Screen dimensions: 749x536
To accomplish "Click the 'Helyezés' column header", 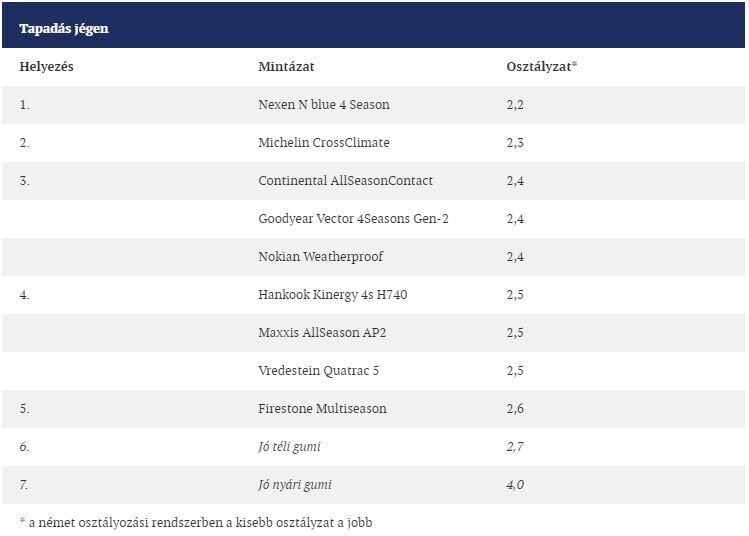I will coord(47,67).
